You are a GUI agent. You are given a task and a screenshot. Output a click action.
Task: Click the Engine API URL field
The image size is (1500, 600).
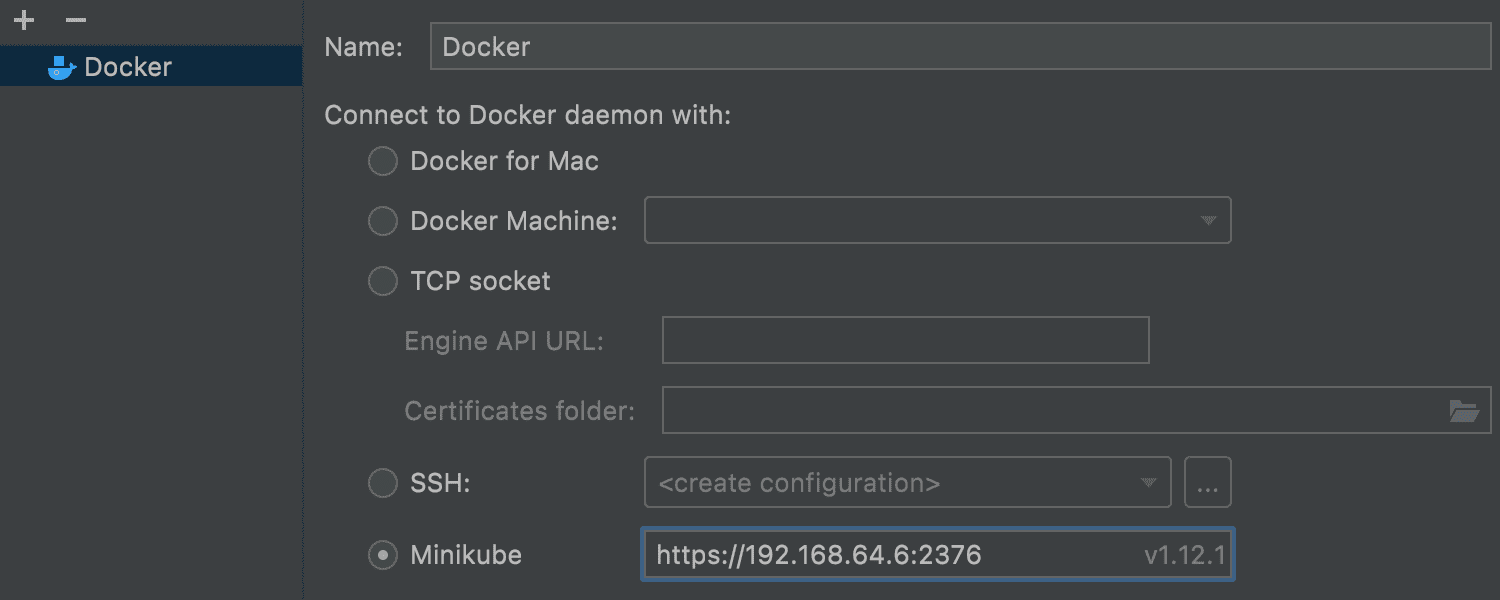tap(906, 340)
